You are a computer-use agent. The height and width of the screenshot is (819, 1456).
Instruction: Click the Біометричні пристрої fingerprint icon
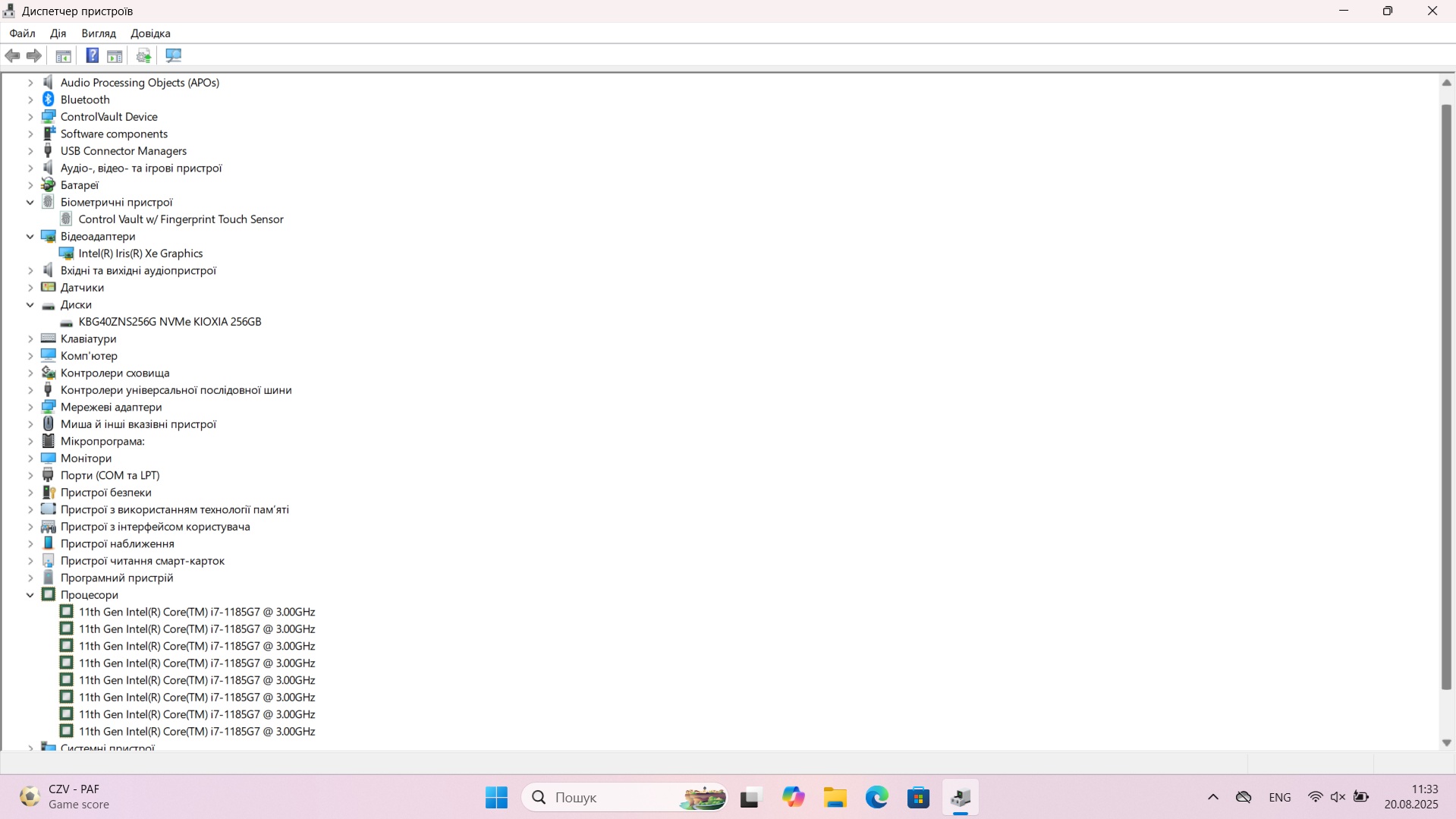[x=49, y=202]
